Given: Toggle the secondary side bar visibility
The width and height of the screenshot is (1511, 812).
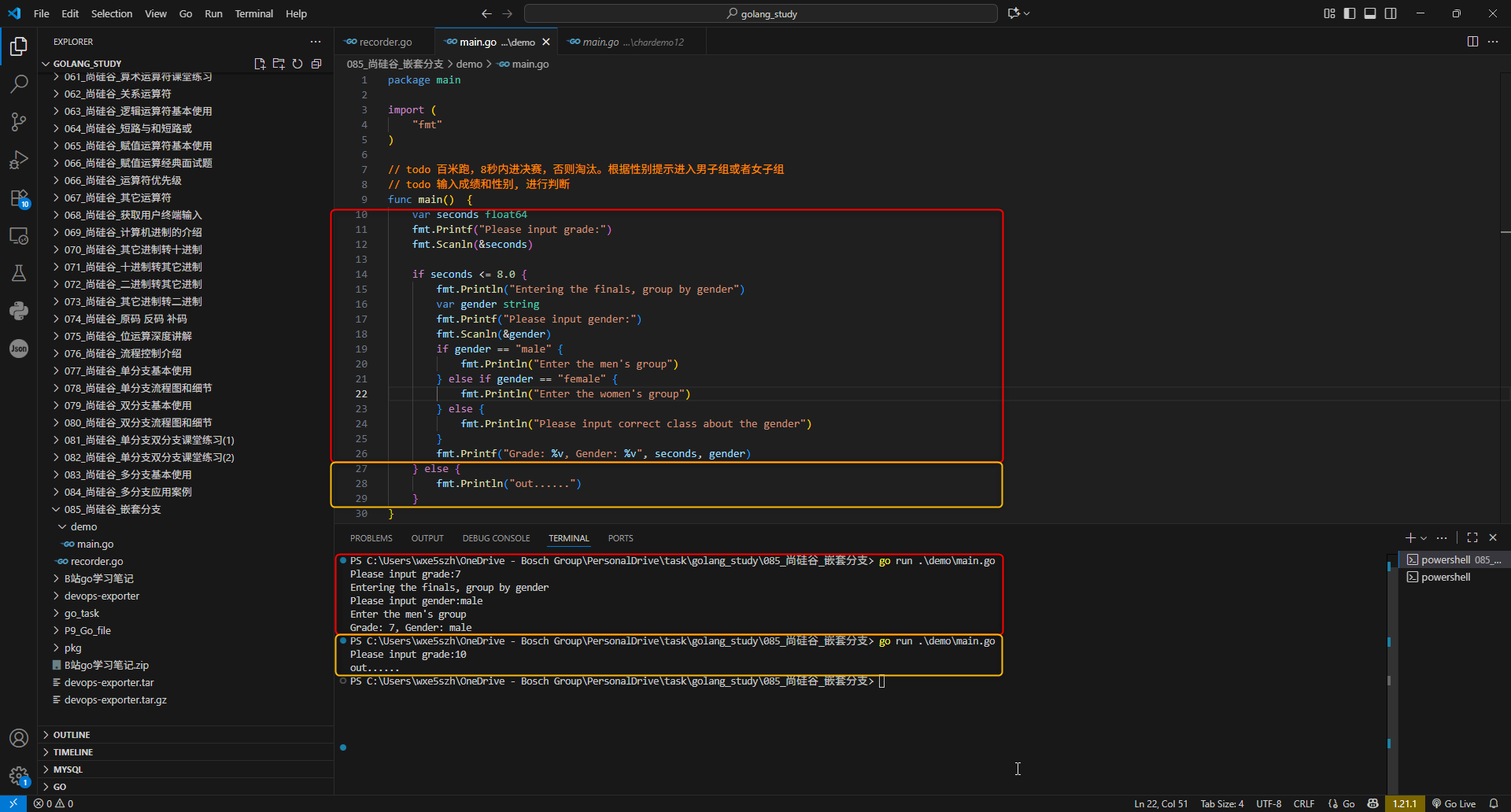Looking at the screenshot, I should coord(1391,13).
